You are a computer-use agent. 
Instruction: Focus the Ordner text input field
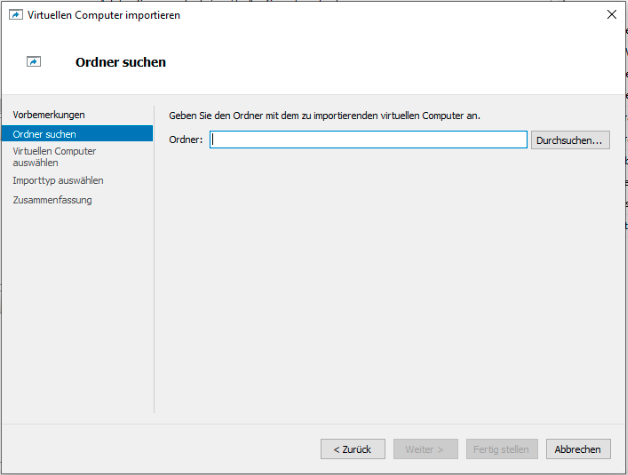pos(368,140)
